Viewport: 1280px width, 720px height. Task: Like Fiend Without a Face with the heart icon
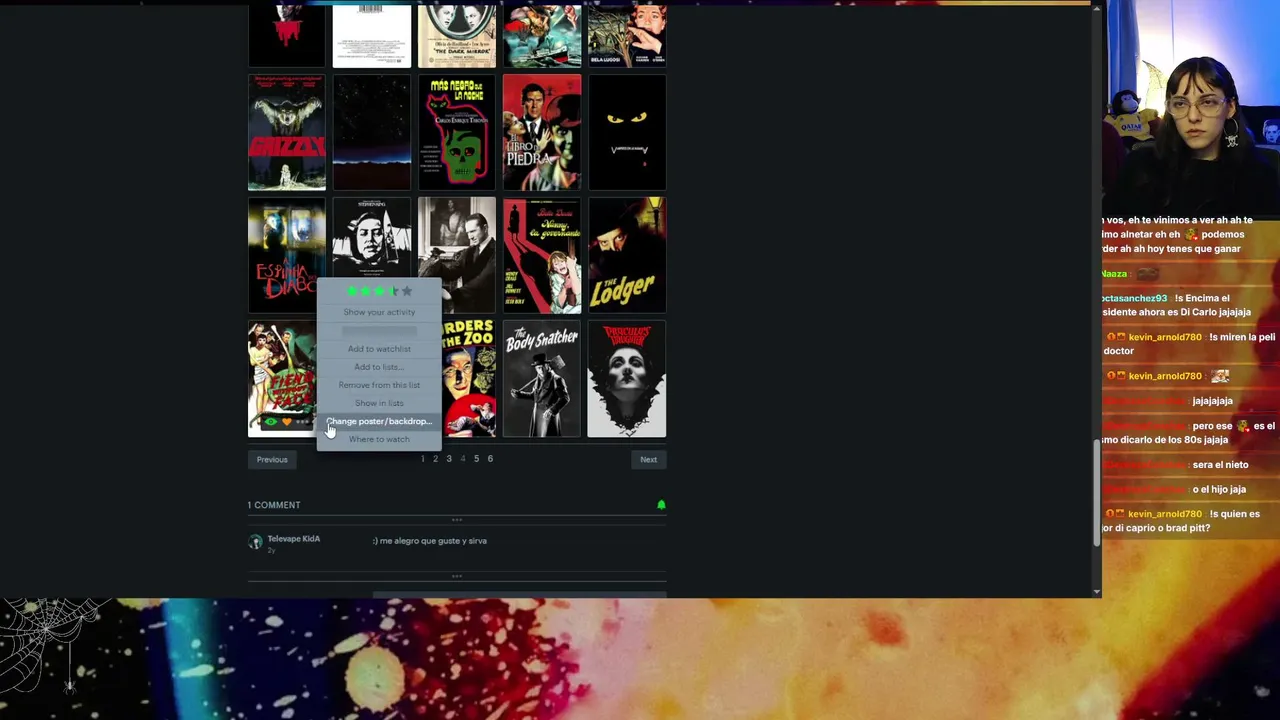pos(286,422)
